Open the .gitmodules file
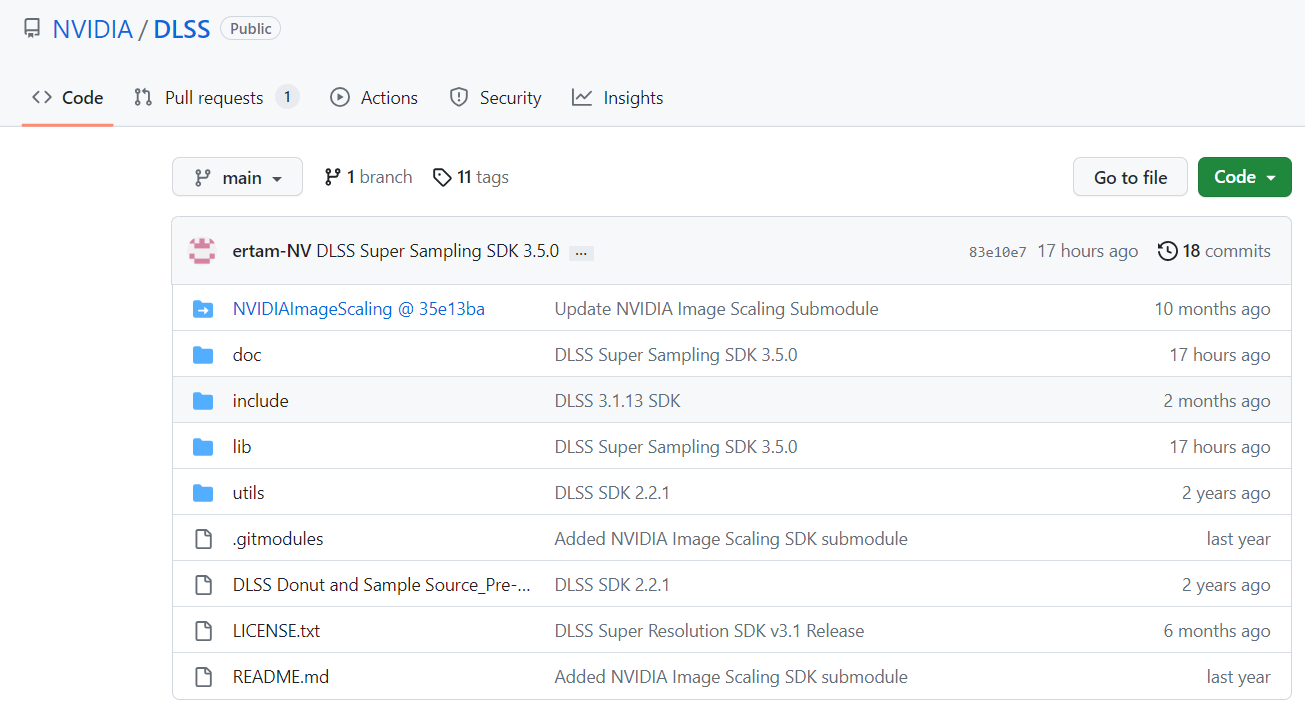Viewport: 1305px width, 714px height. pos(278,539)
